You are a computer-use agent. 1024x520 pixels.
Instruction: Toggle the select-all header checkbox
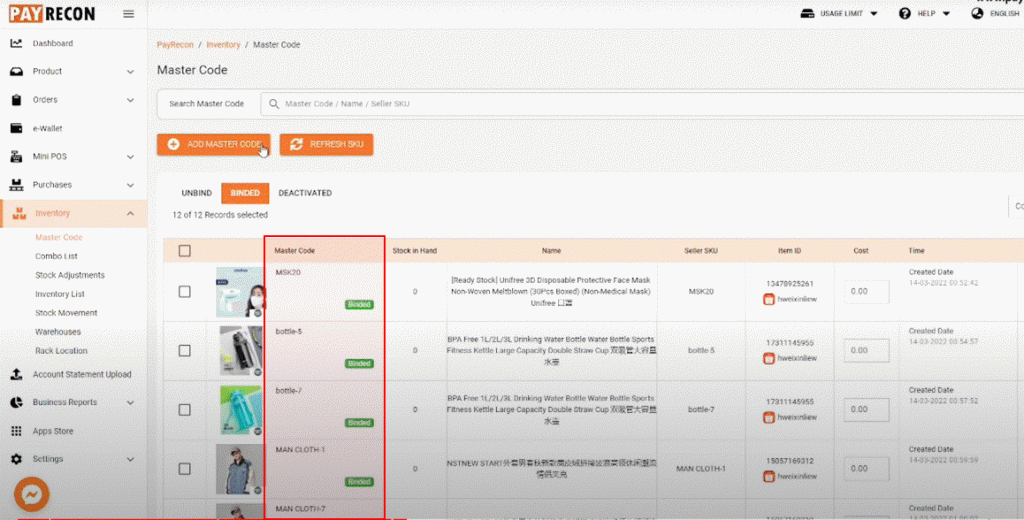[185, 251]
